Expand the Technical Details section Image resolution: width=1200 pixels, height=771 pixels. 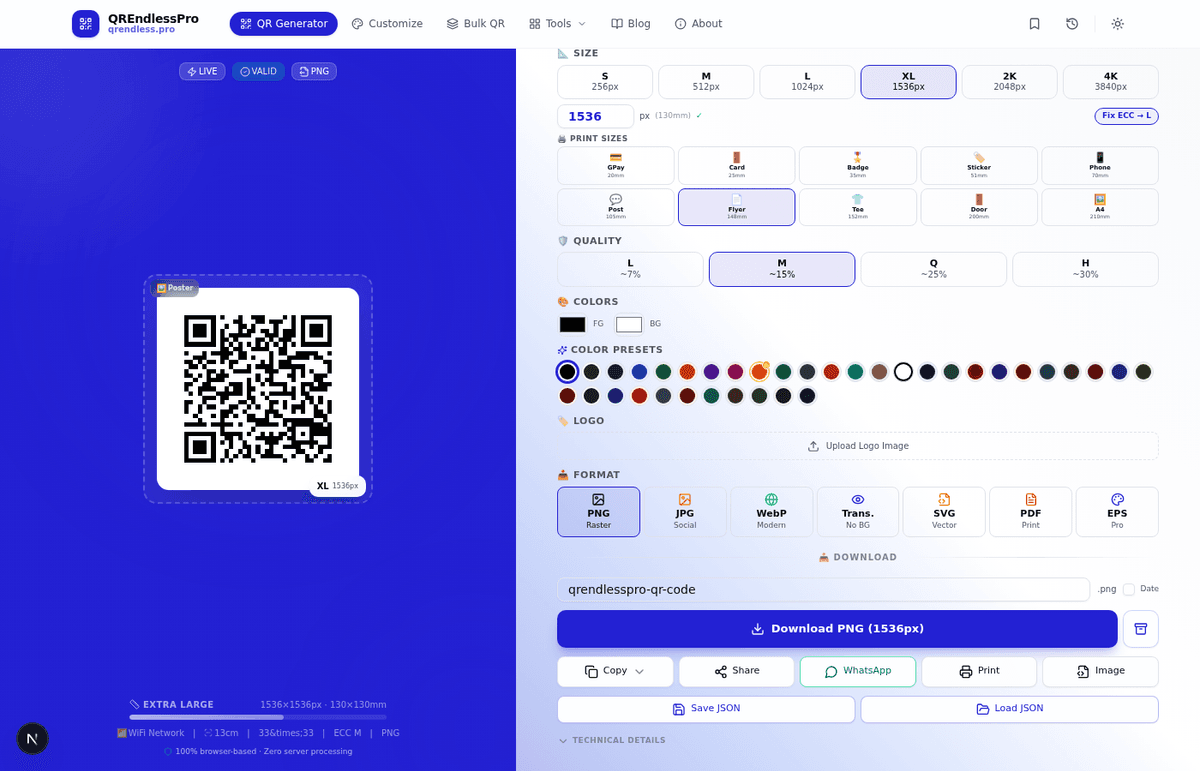[x=611, y=740]
